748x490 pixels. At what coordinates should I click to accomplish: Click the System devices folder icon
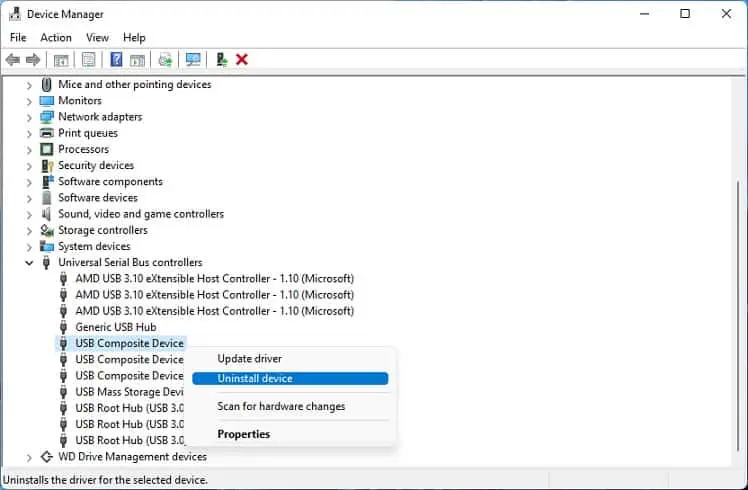pyautogui.click(x=47, y=246)
